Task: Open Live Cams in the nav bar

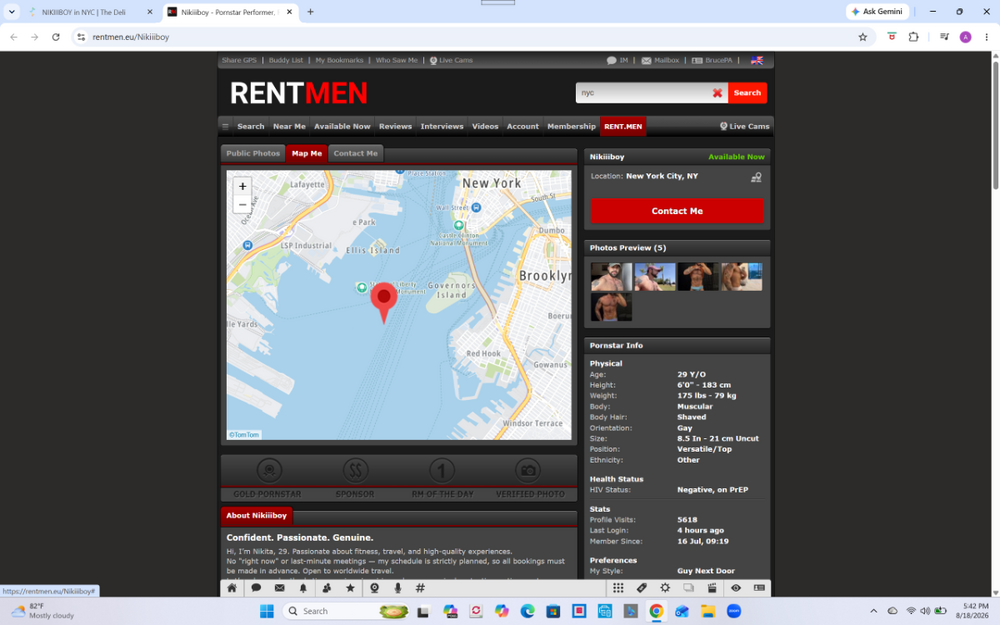Action: click(x=744, y=126)
